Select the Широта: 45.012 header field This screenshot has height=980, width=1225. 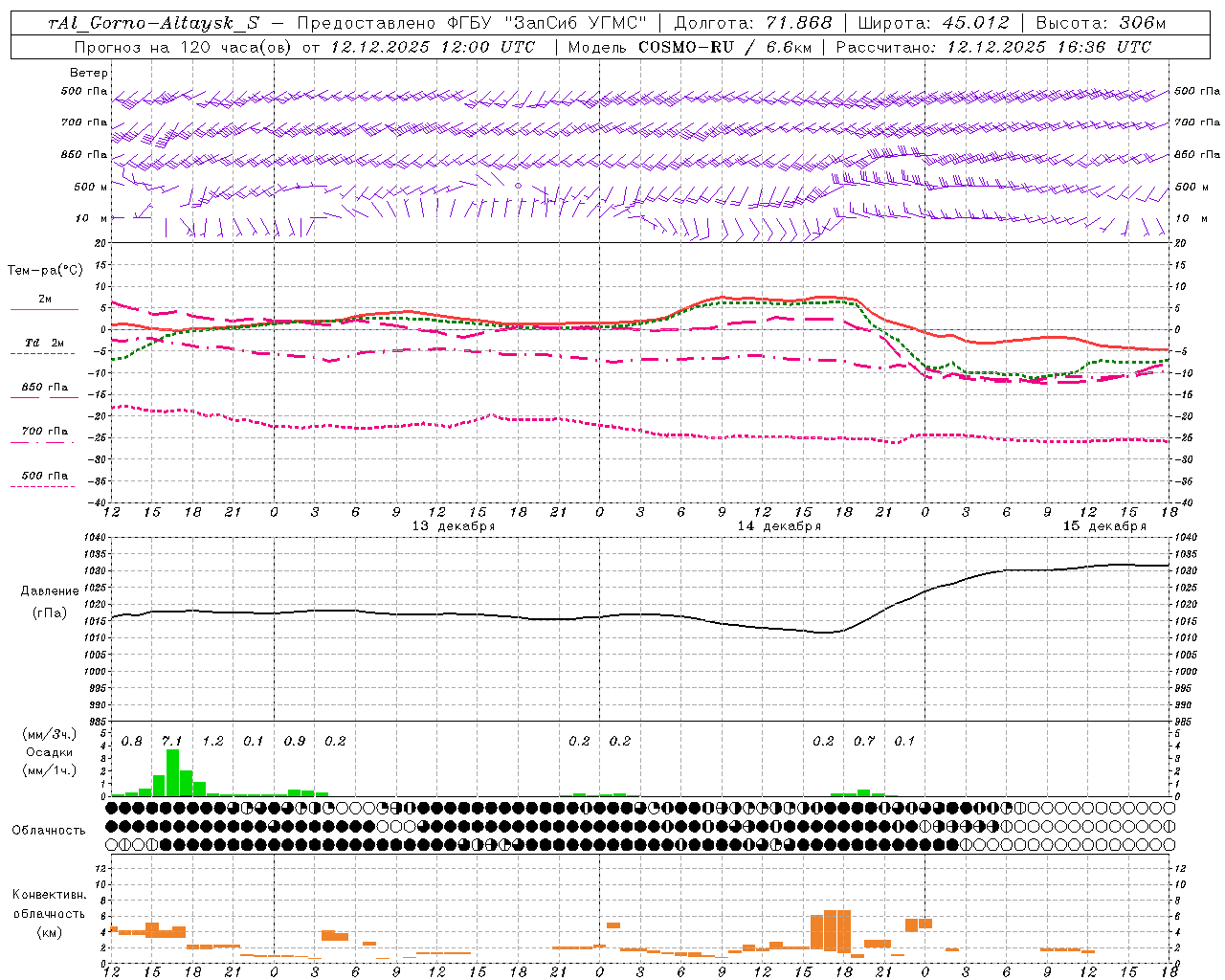[x=933, y=23]
